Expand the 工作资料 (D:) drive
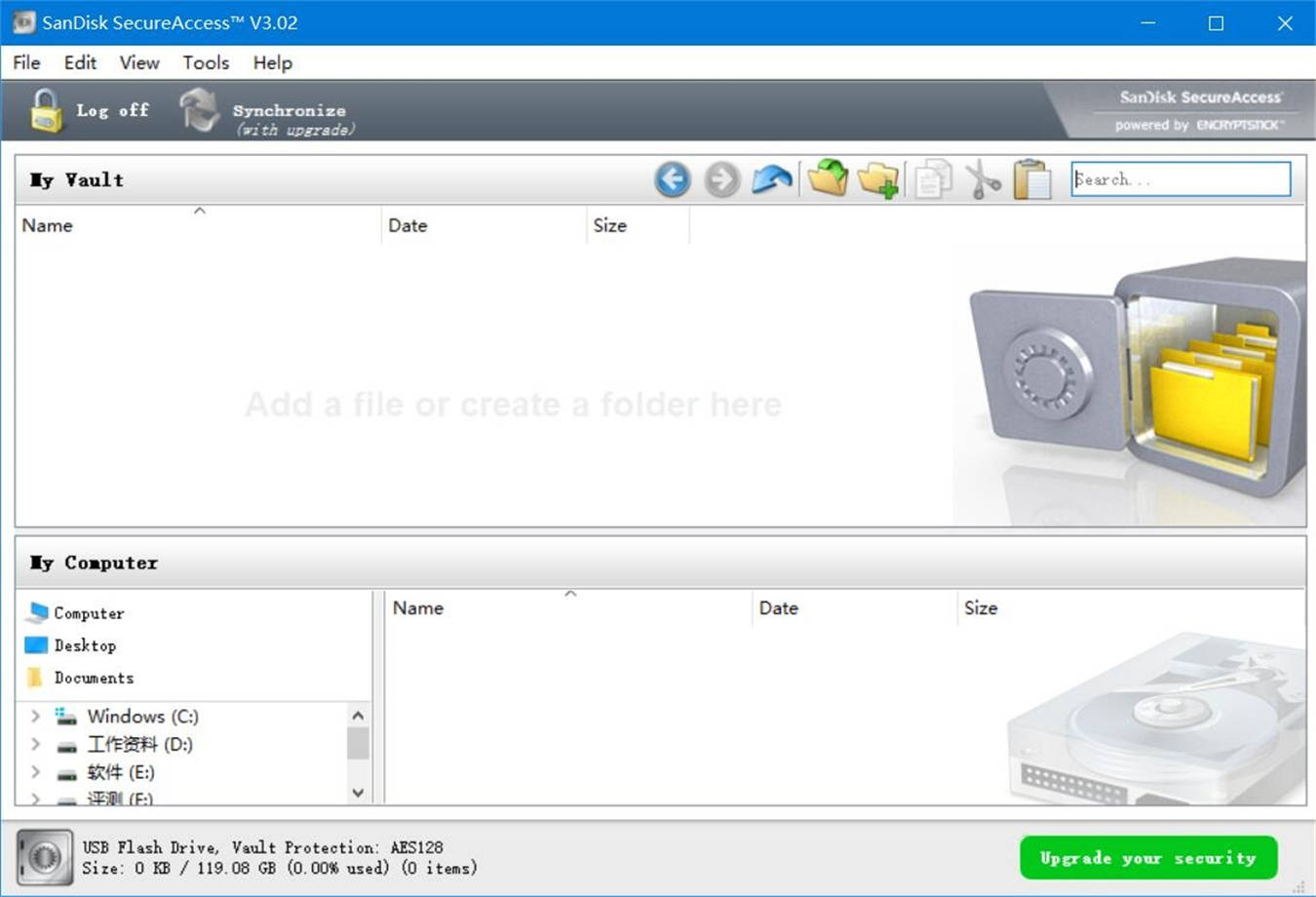 [x=36, y=744]
